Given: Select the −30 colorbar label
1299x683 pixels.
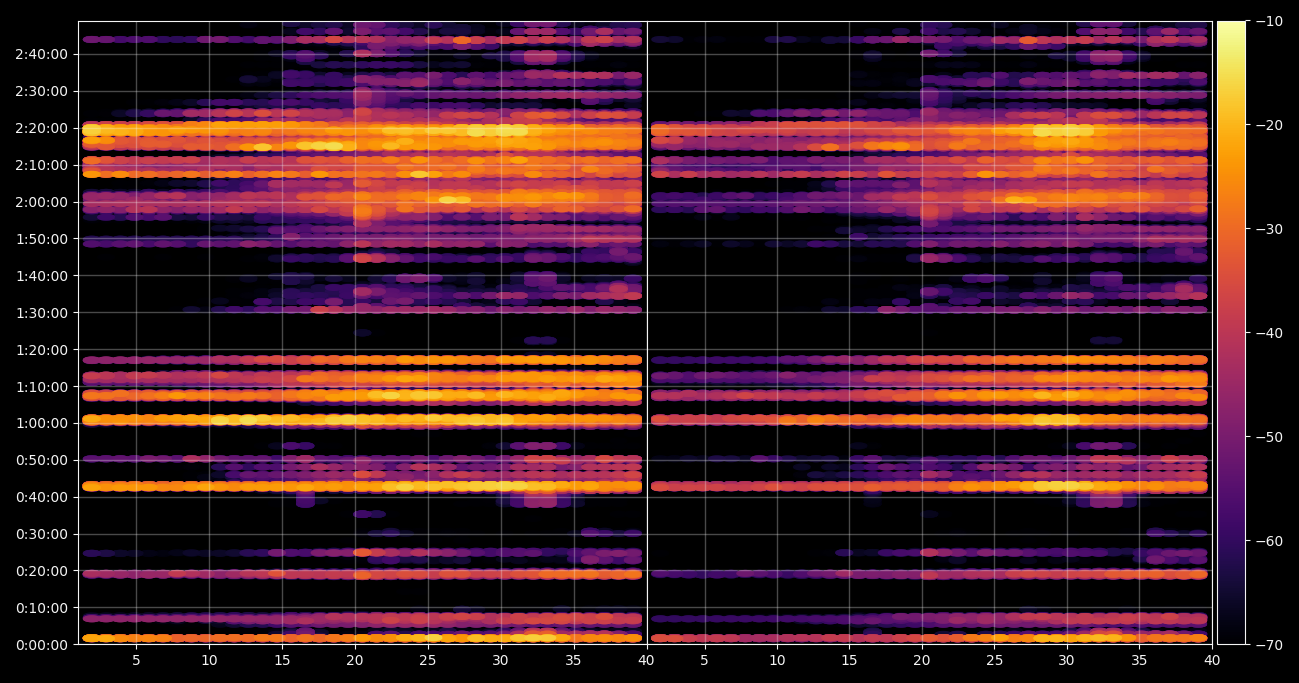Looking at the screenshot, I should click(1269, 229).
